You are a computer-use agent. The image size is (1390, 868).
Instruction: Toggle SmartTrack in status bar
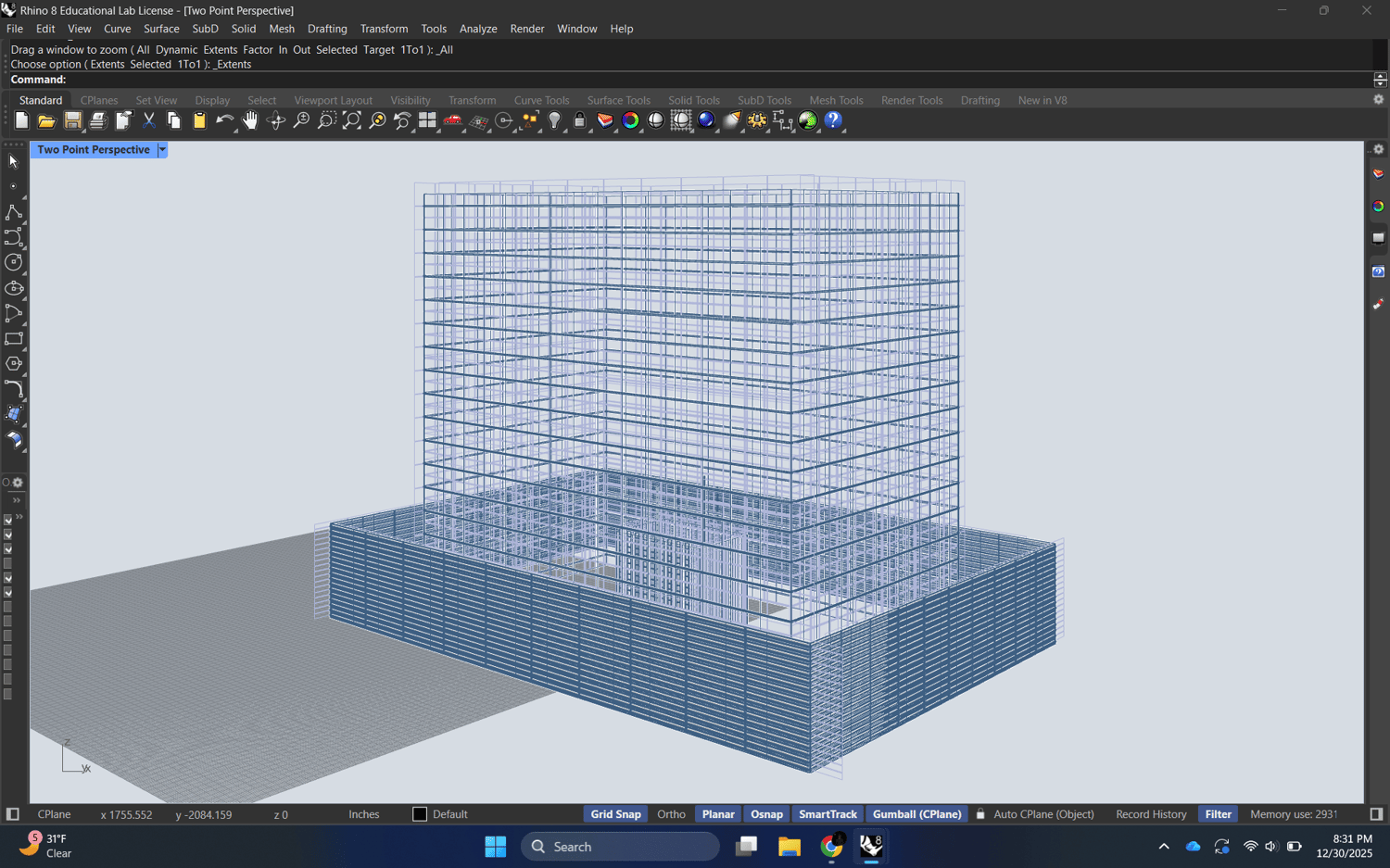[x=828, y=814]
